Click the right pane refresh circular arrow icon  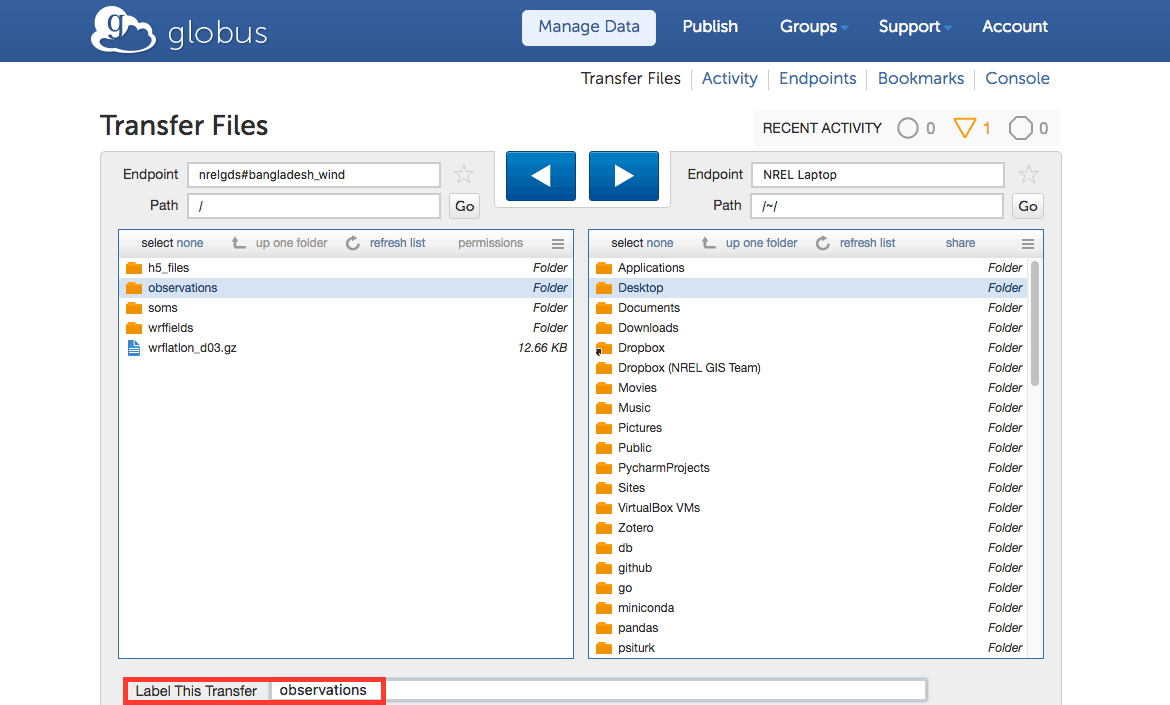[x=823, y=243]
